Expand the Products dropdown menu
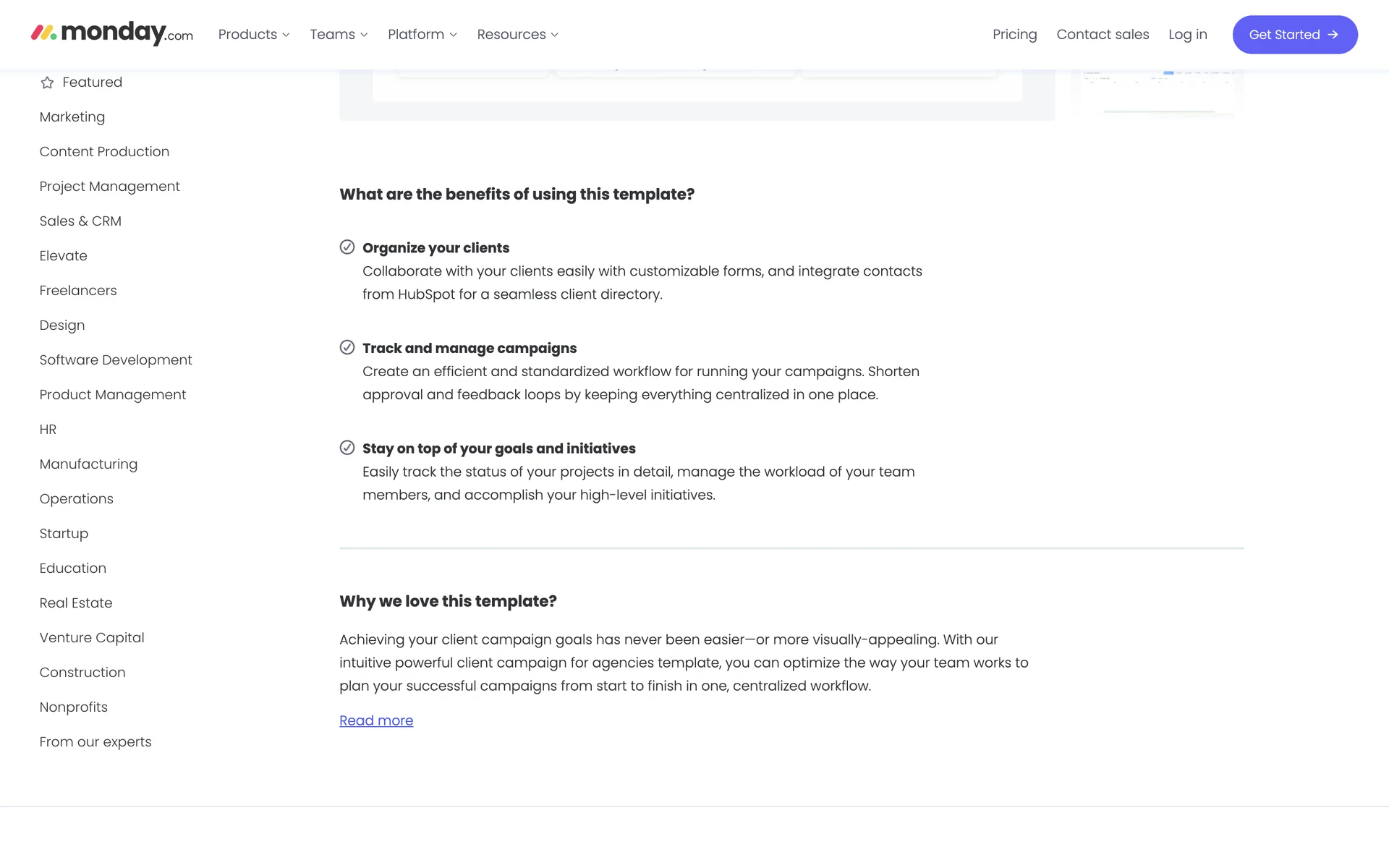Screen dimensions: 1389x868 coord(254,35)
